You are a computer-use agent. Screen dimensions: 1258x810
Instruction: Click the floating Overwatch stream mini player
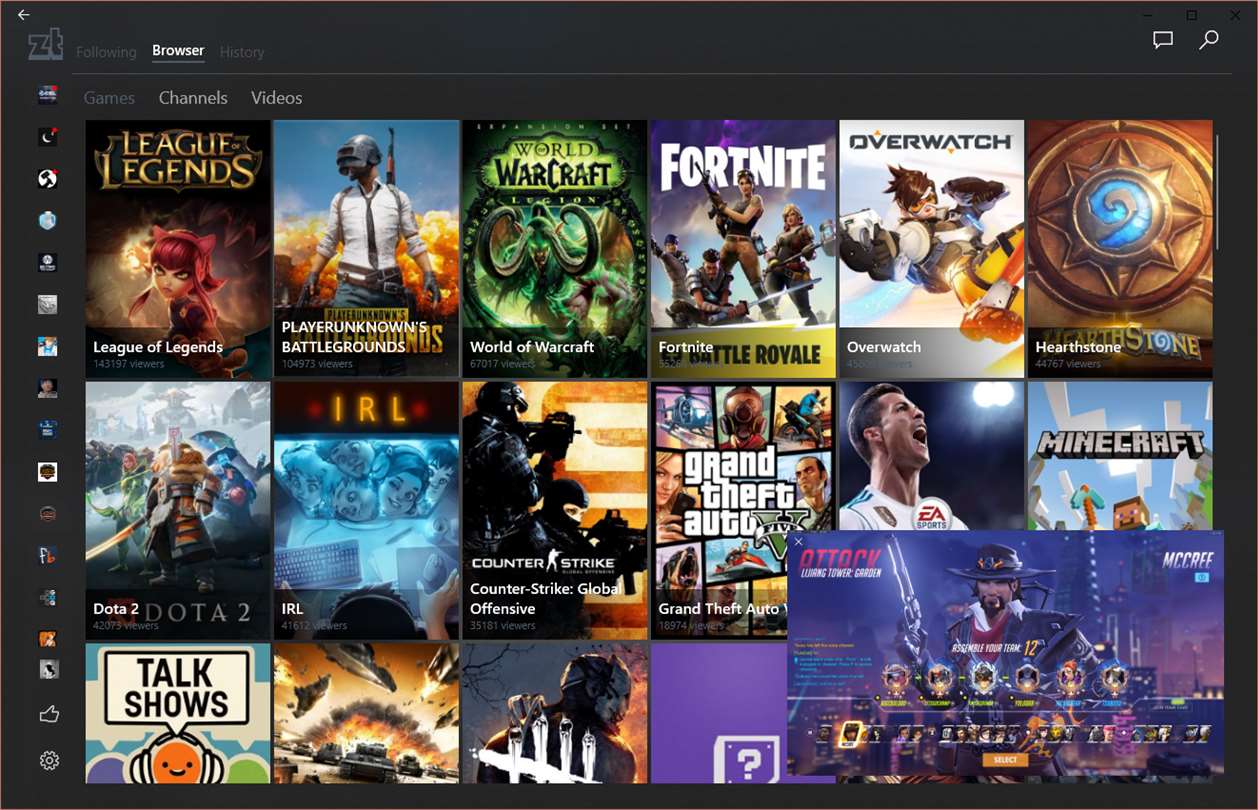tap(1005, 653)
